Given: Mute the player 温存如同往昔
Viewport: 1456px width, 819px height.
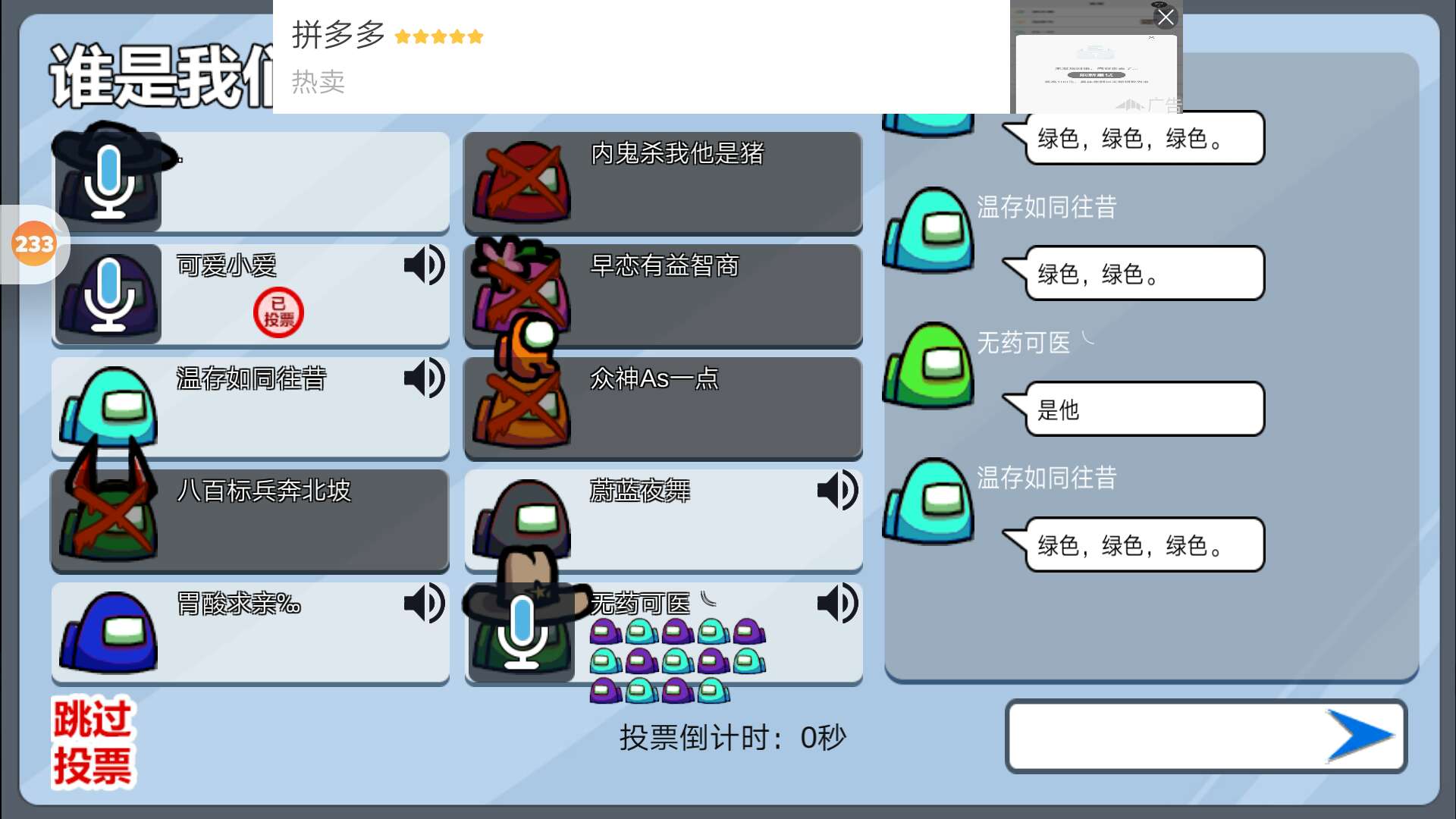Looking at the screenshot, I should coord(424,378).
